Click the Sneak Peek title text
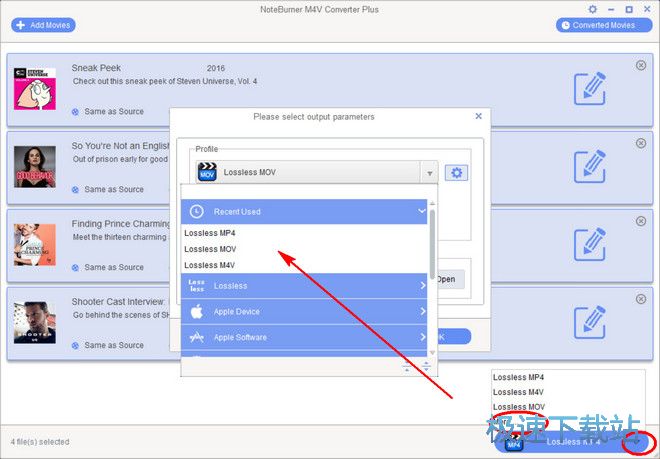The width and height of the screenshot is (660, 459). 96,68
